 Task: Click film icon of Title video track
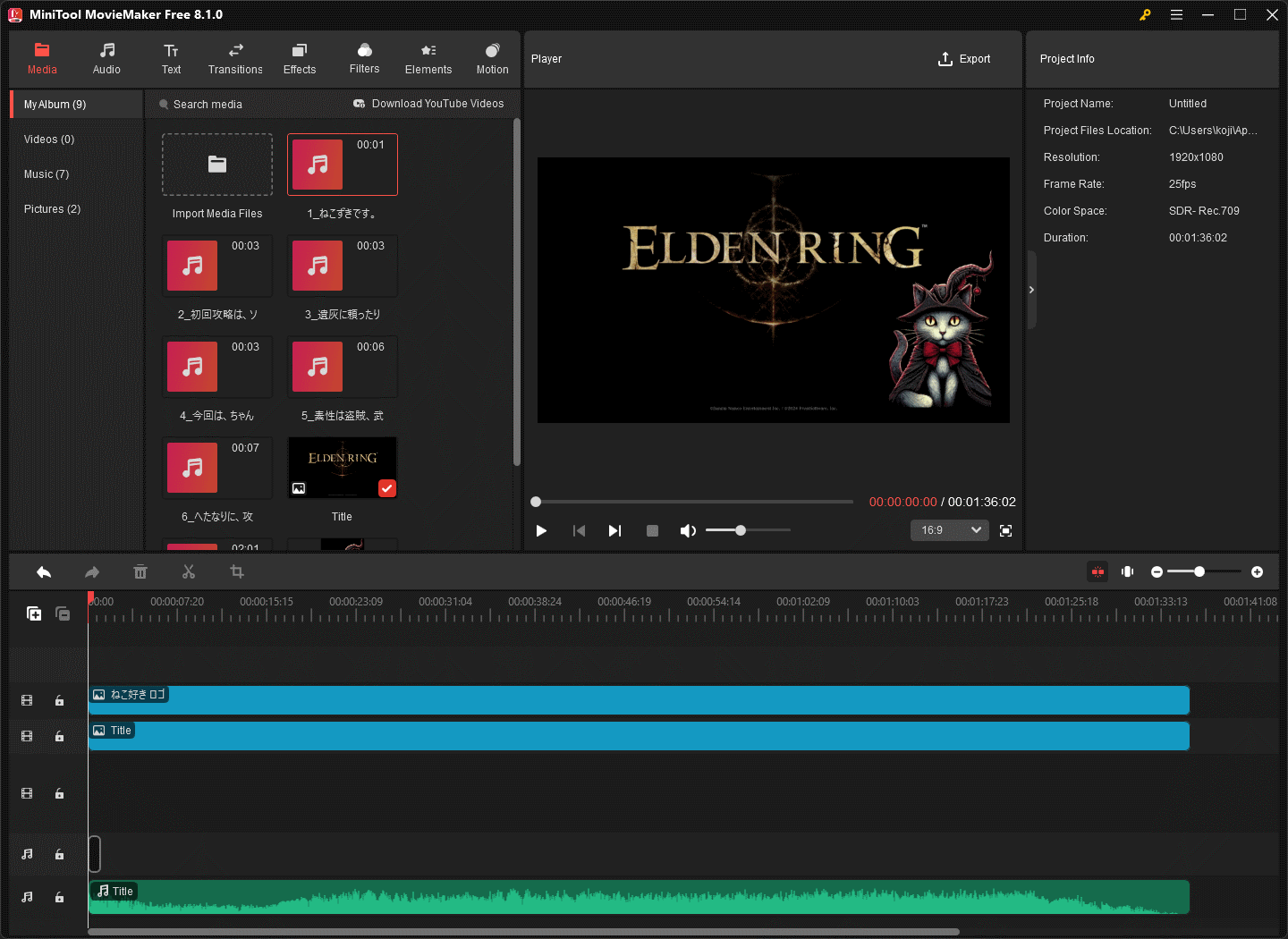[27, 737]
